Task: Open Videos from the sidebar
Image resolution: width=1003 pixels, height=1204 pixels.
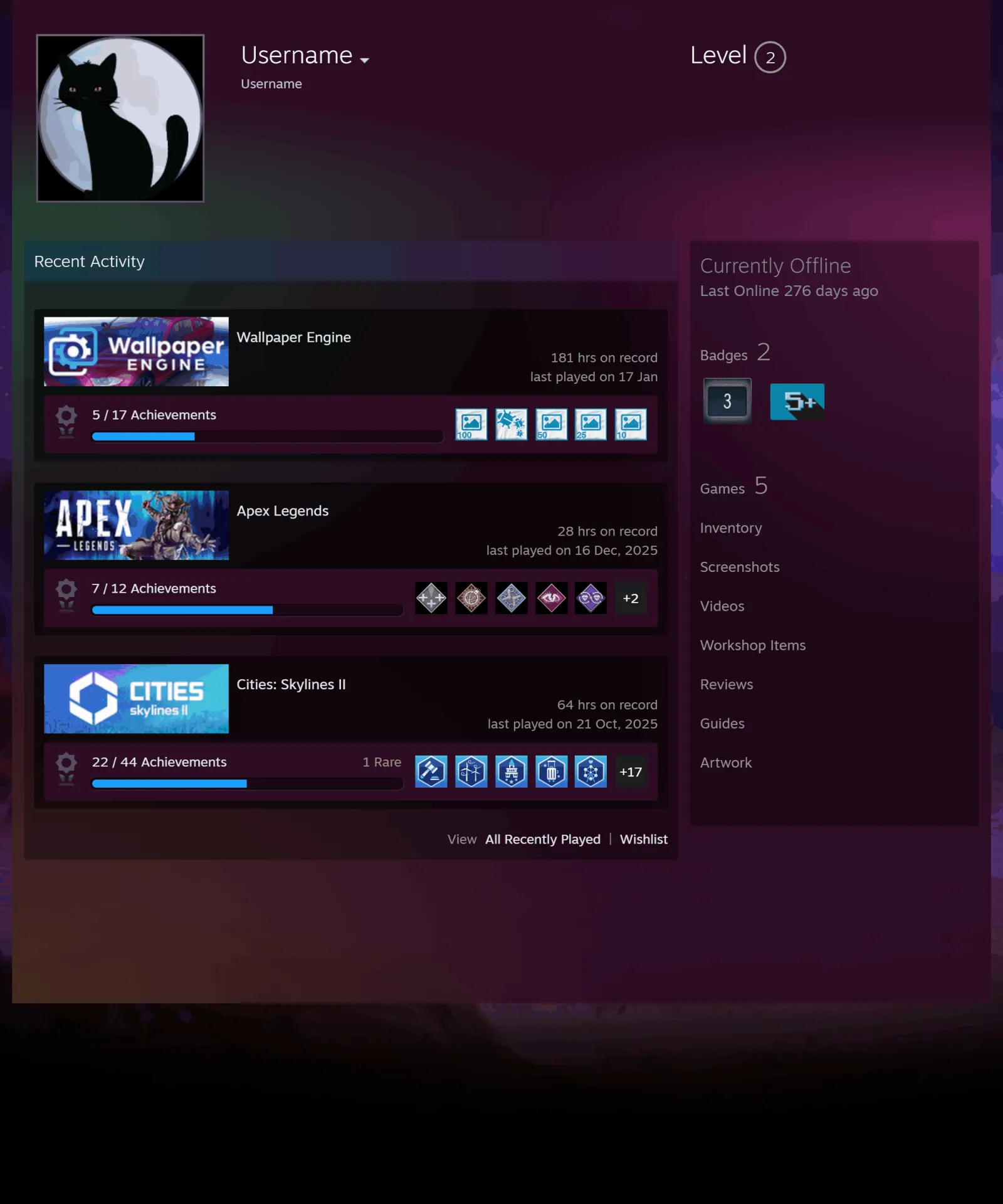Action: (x=722, y=606)
